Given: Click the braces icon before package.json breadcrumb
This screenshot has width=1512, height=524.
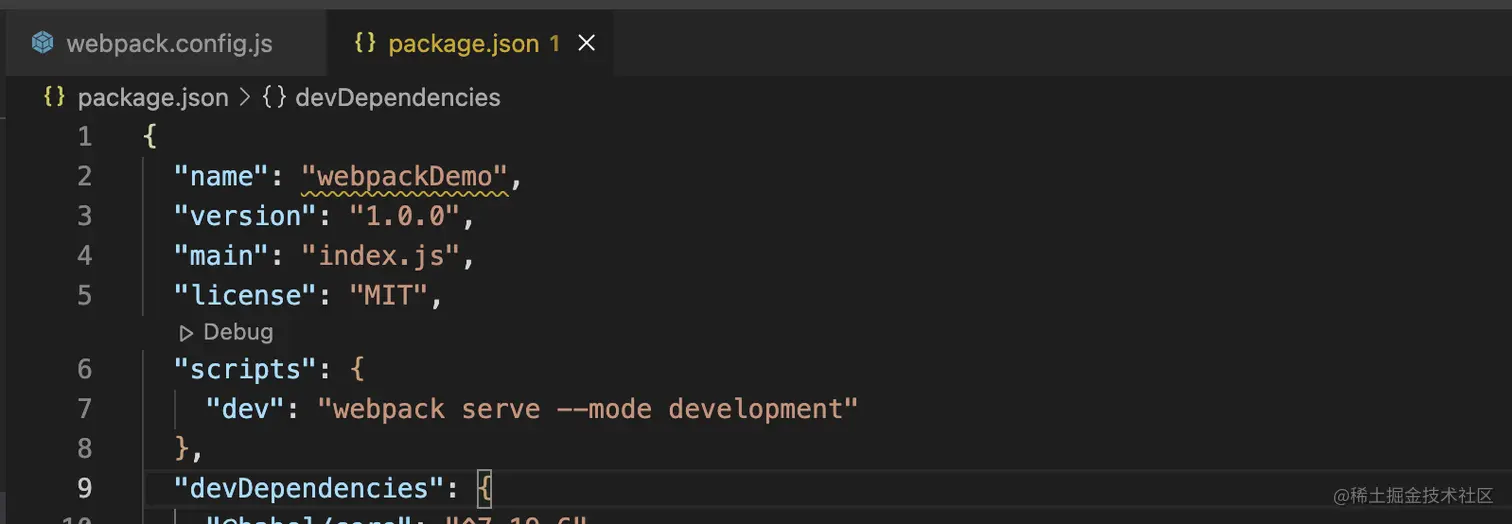Looking at the screenshot, I should coord(54,97).
